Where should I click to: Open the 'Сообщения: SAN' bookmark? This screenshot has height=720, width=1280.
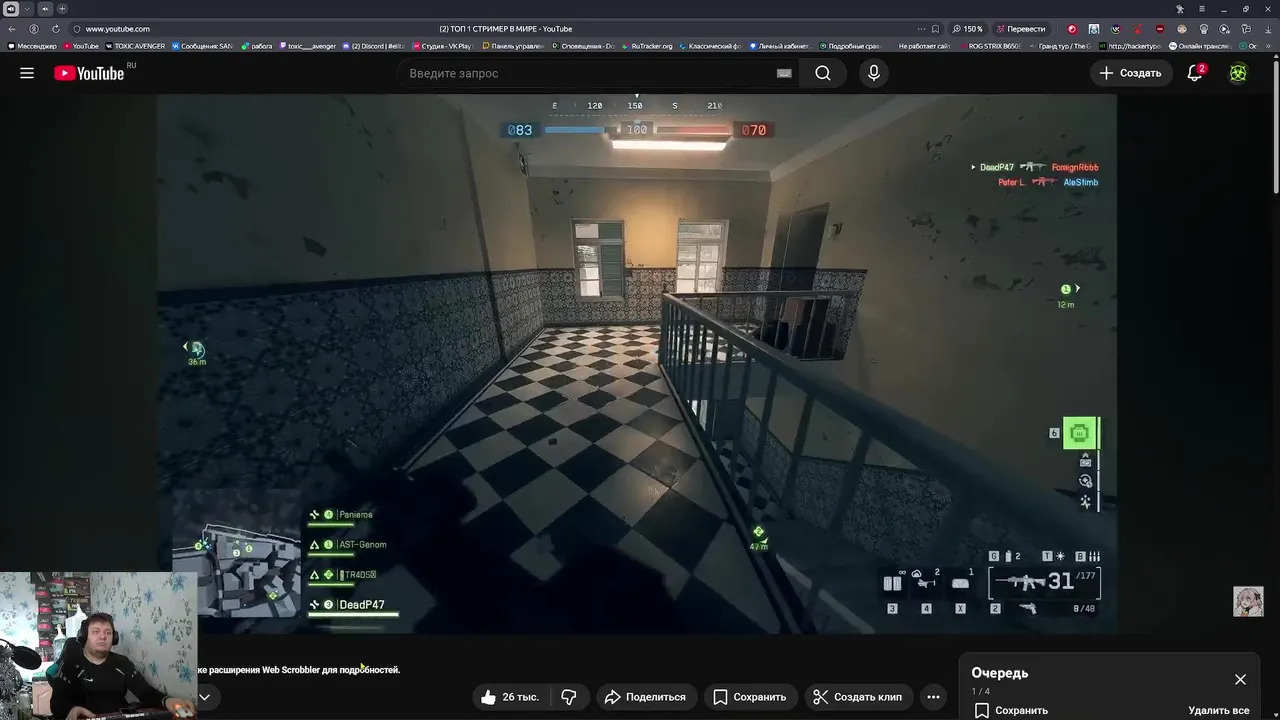[x=203, y=46]
